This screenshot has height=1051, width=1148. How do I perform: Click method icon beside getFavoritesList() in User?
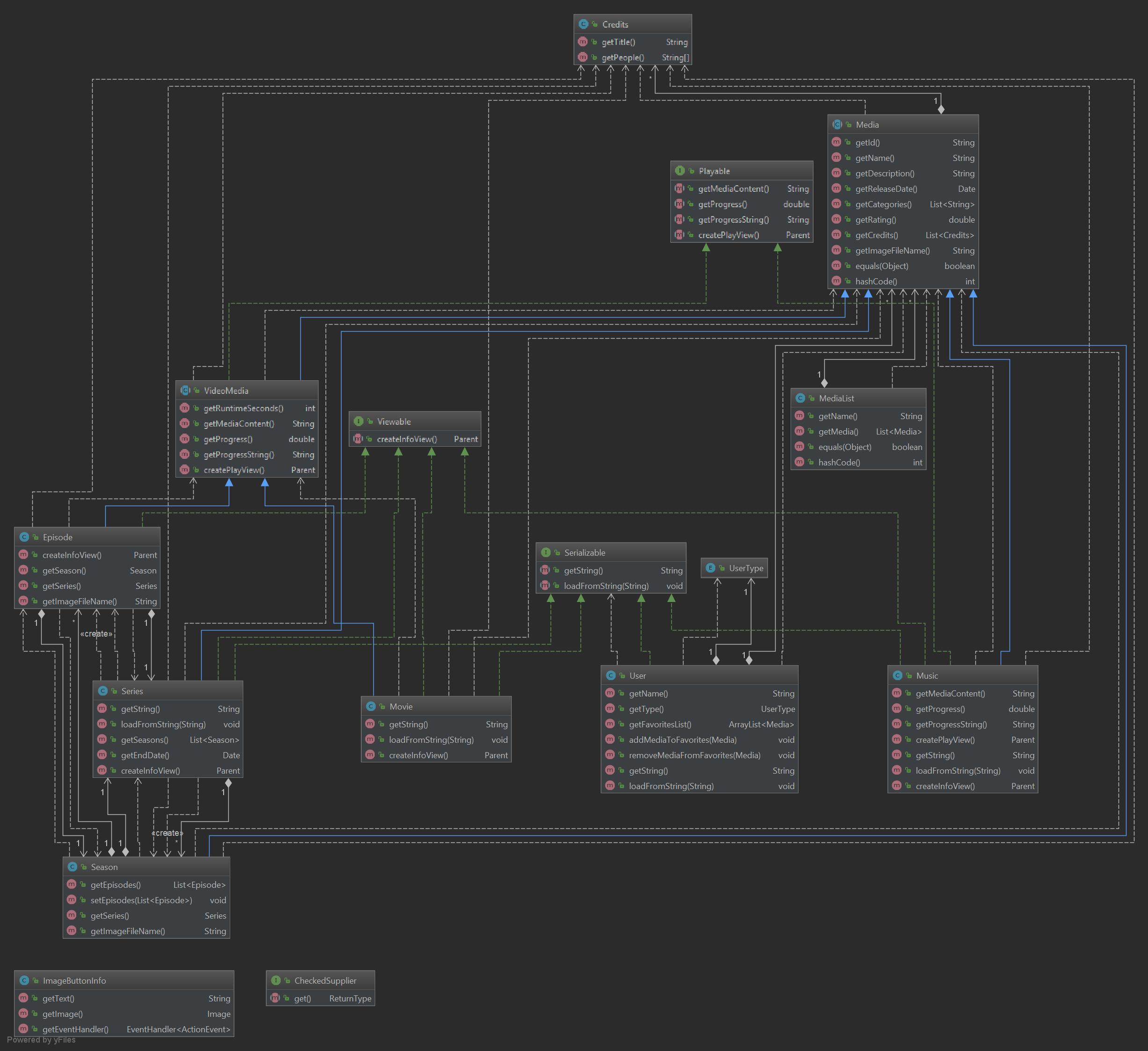tap(610, 724)
